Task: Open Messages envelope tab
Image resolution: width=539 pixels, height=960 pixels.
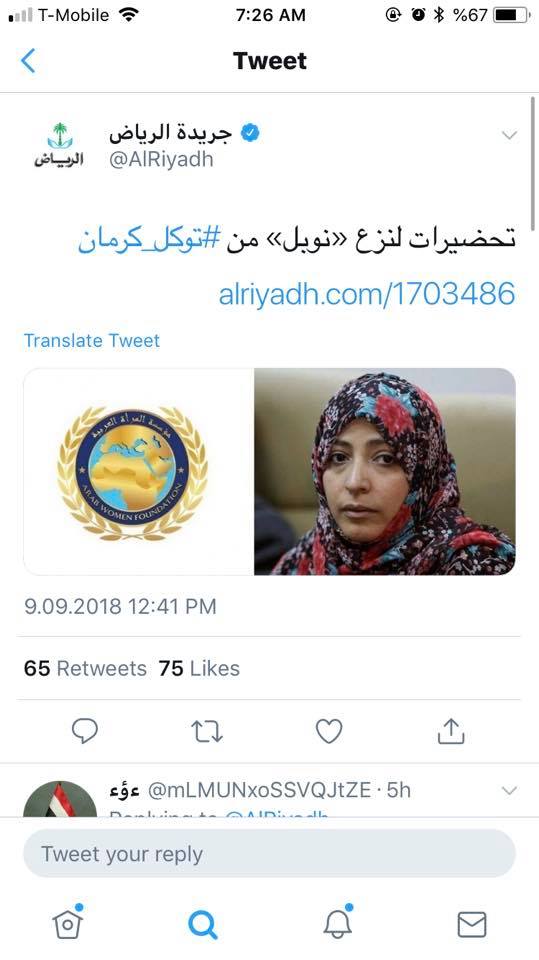Action: (472, 924)
